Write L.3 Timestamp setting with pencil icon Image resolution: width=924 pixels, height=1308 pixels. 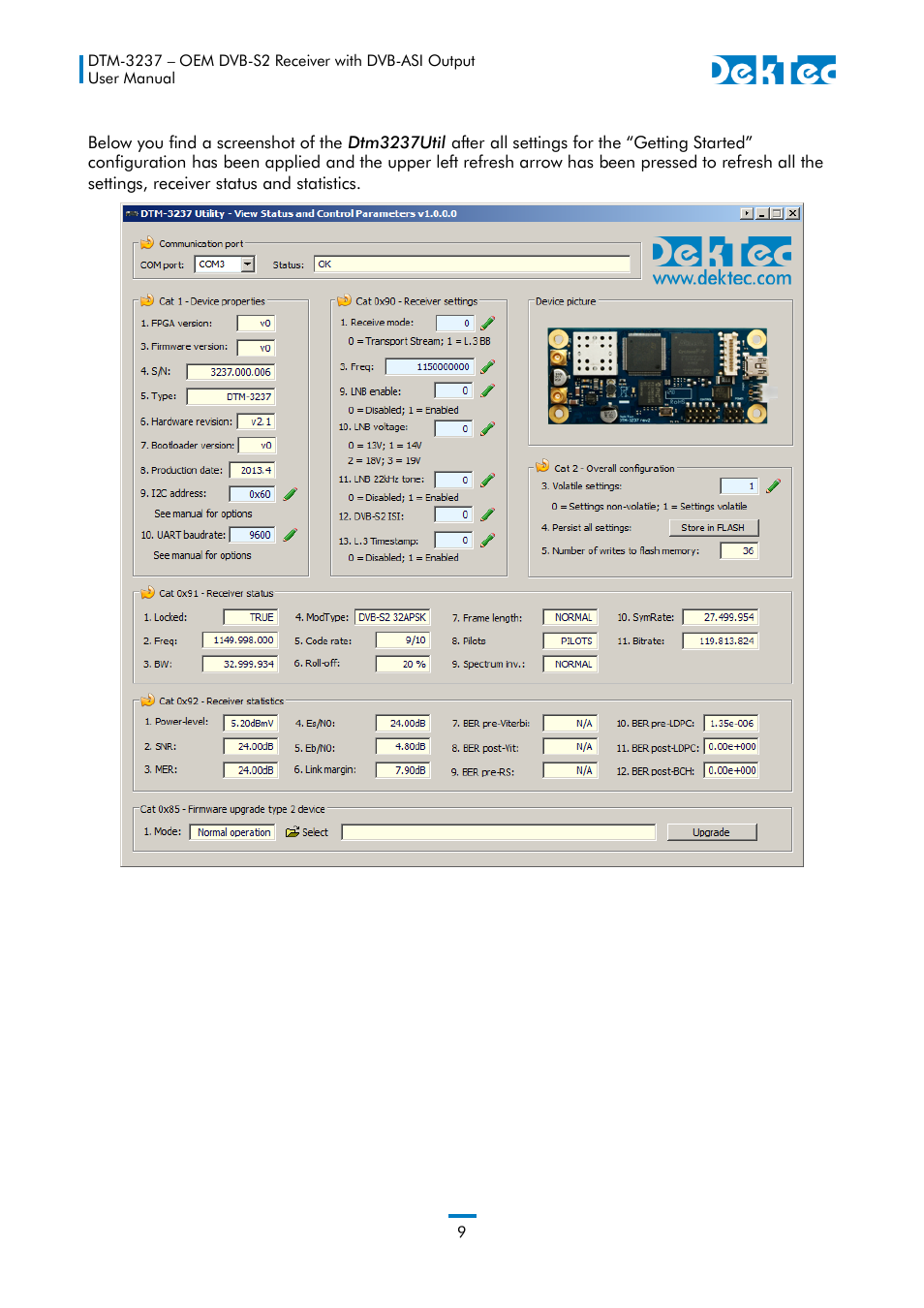coord(487,541)
